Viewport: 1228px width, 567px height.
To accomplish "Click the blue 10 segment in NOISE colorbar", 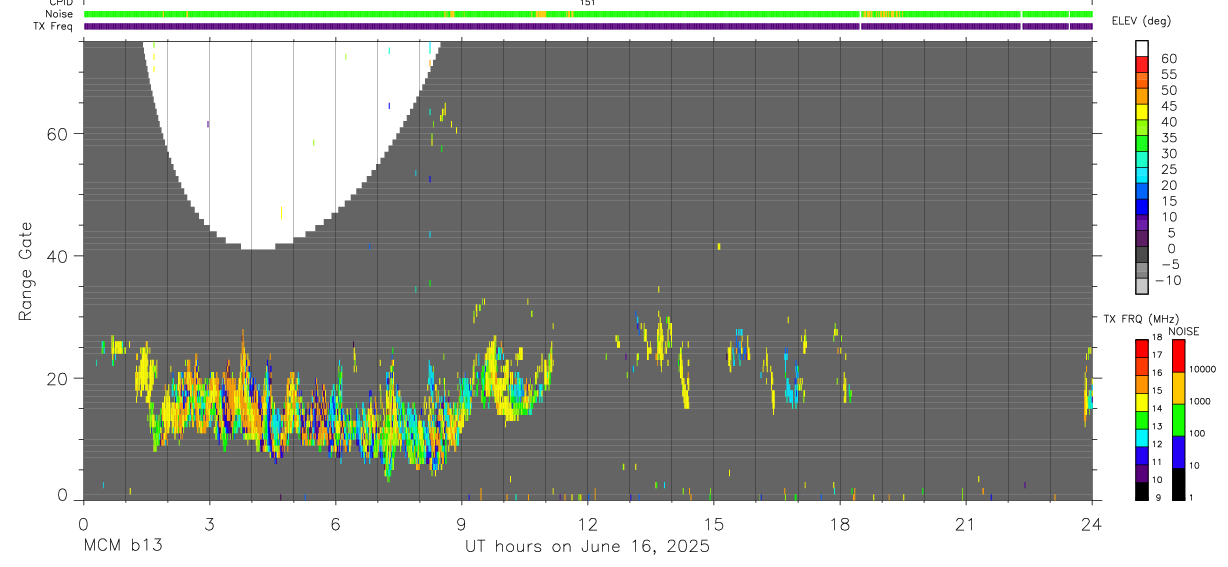I will (1178, 452).
